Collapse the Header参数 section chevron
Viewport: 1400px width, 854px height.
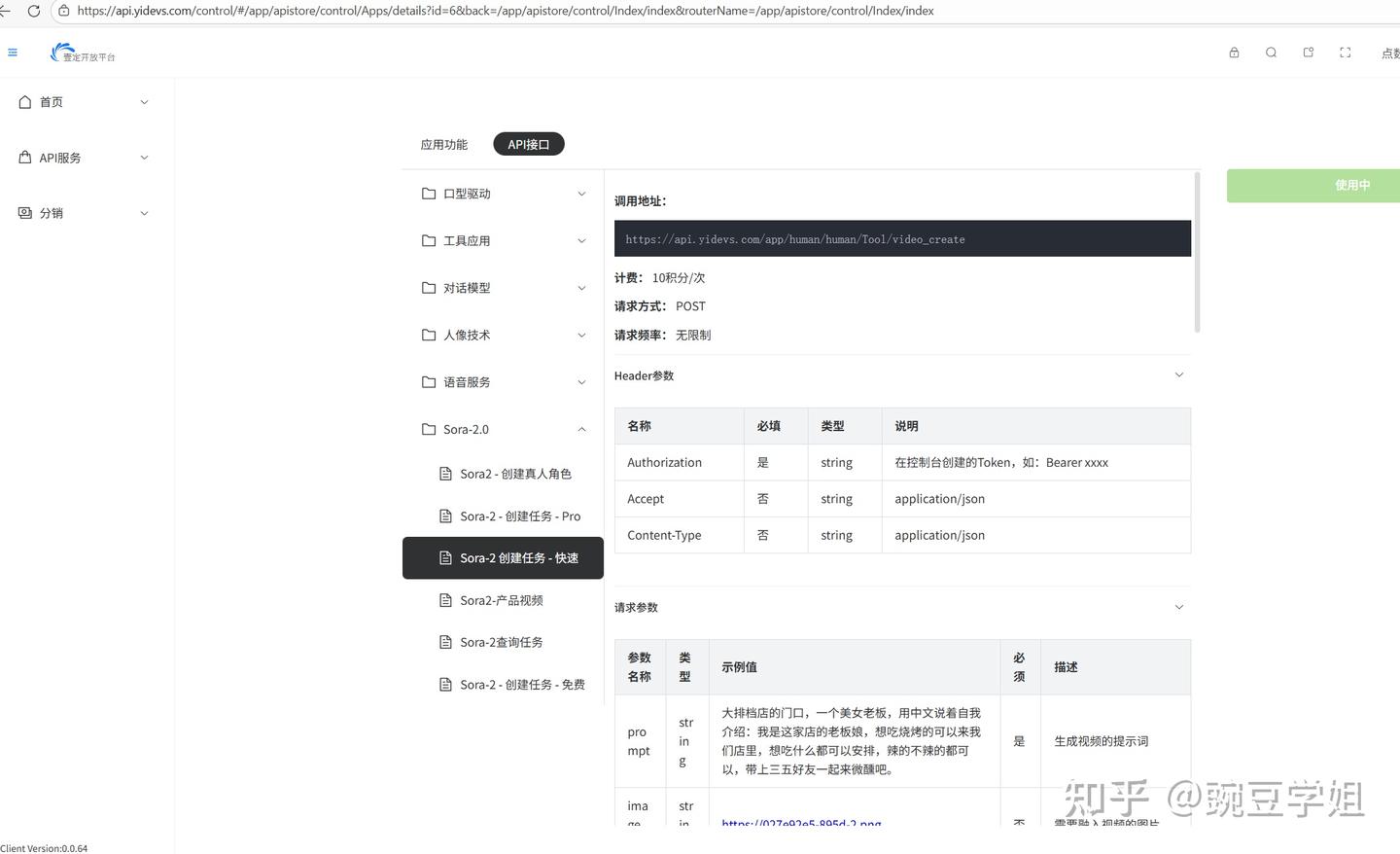point(1179,375)
